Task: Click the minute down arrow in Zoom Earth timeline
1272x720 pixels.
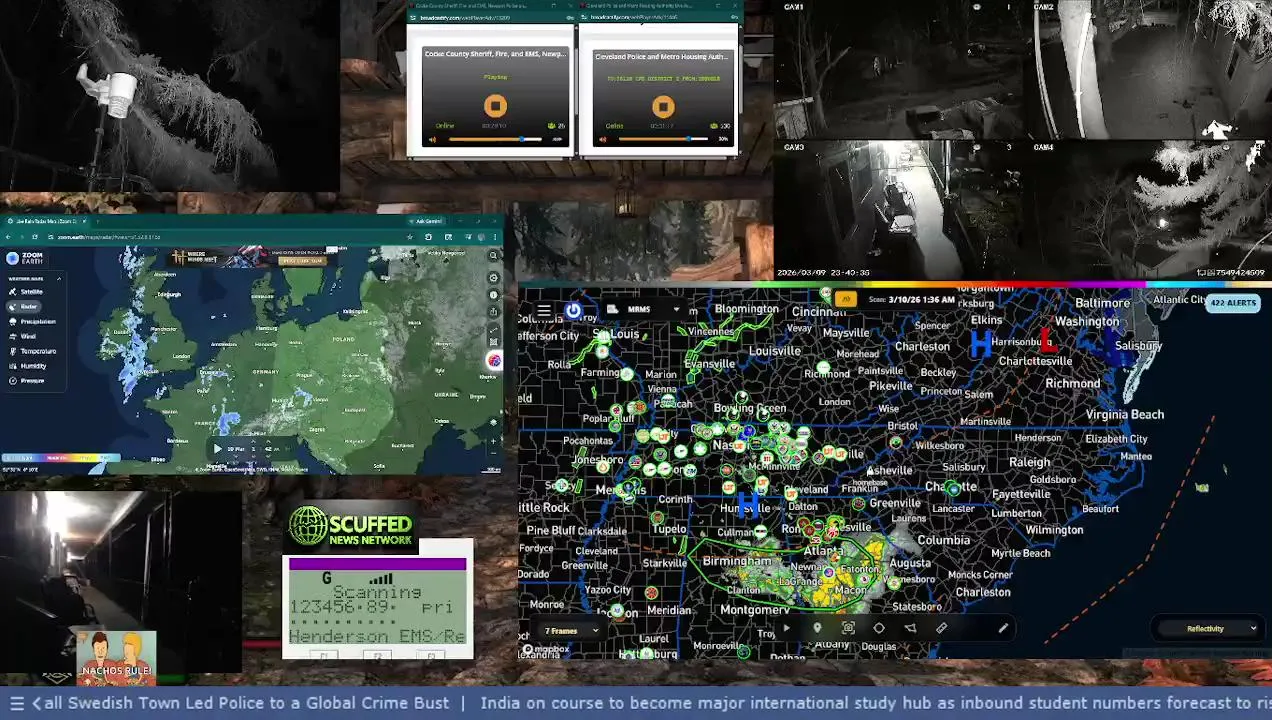Action: (269, 456)
